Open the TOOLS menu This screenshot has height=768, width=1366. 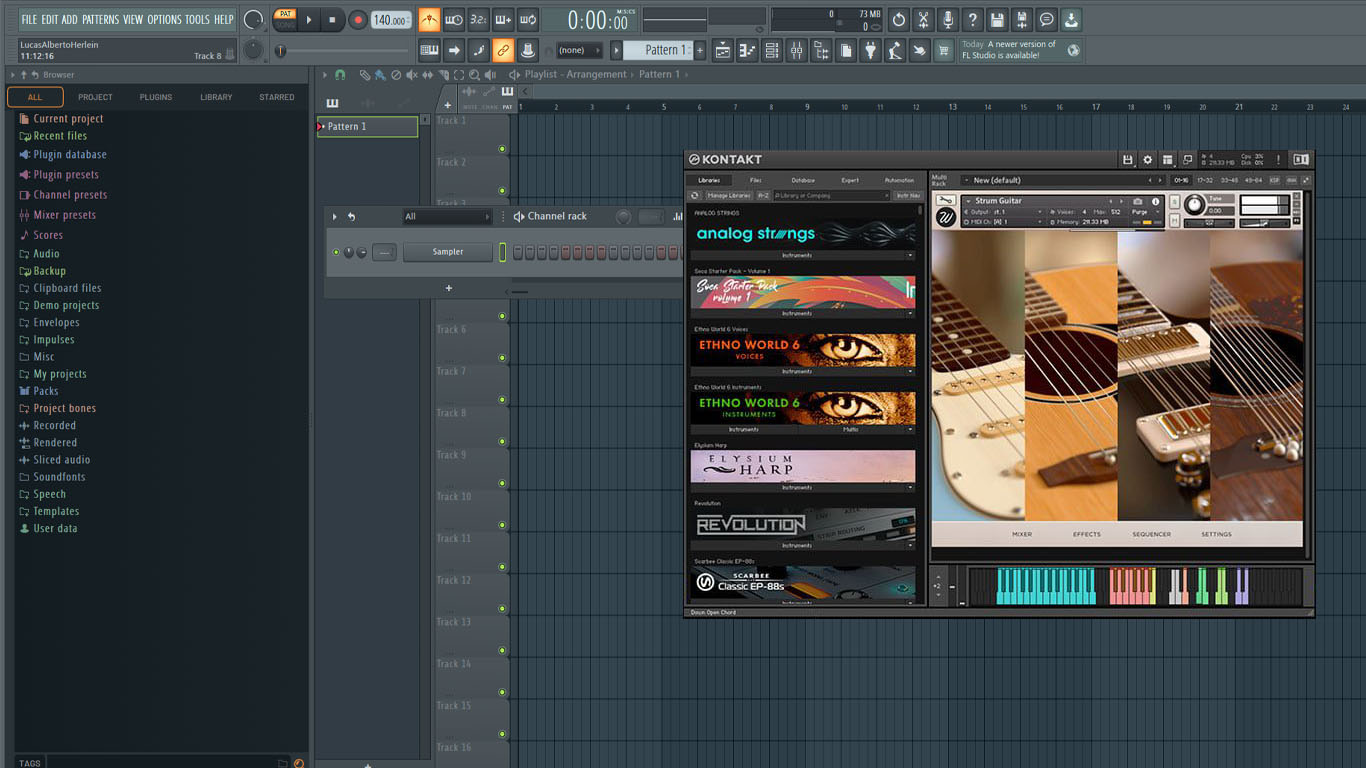(197, 19)
